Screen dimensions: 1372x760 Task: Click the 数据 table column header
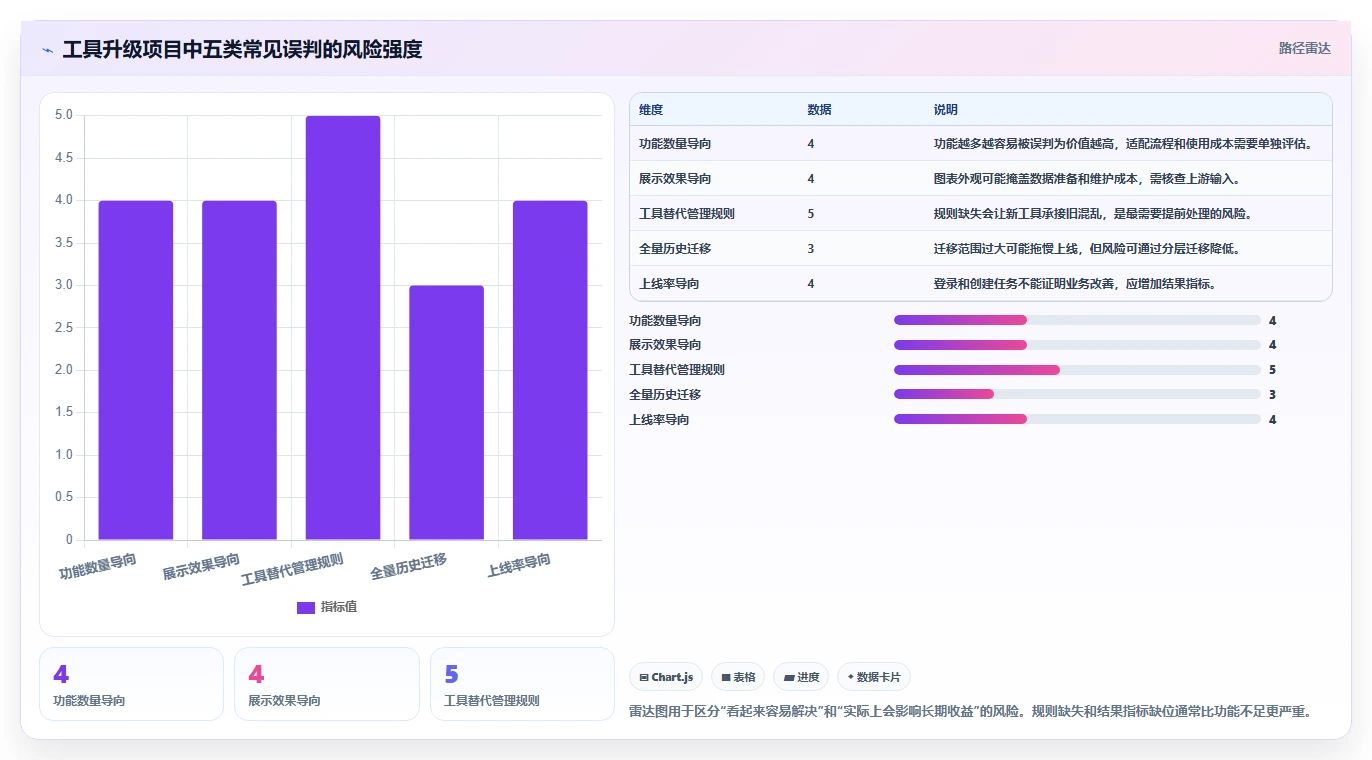pos(819,110)
